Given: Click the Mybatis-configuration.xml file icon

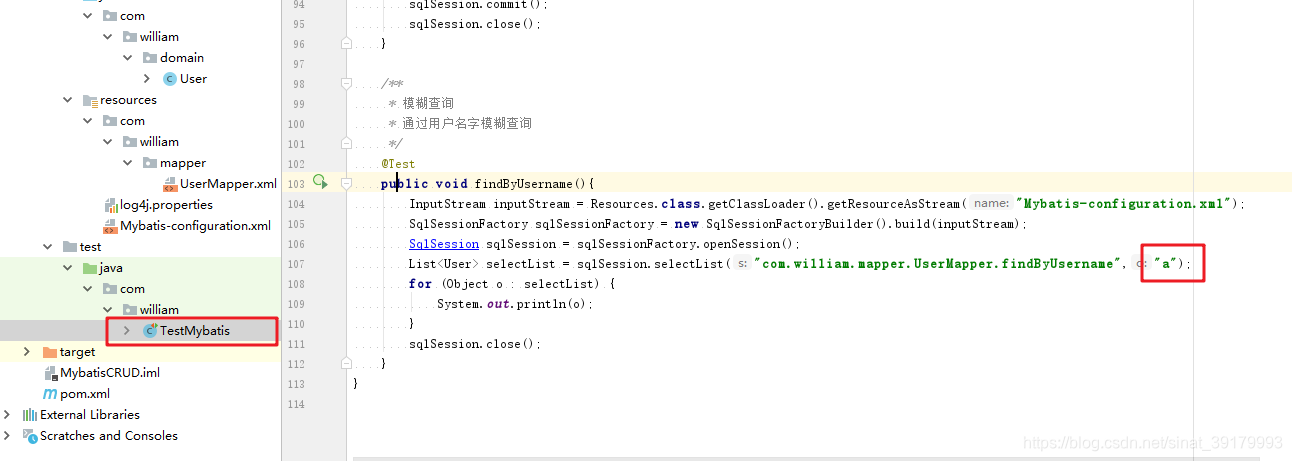Looking at the screenshot, I should [x=111, y=226].
